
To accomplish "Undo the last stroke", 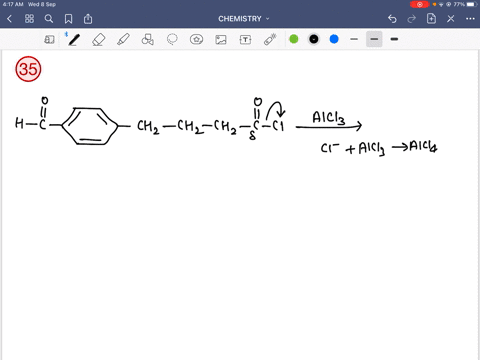I will point(392,19).
